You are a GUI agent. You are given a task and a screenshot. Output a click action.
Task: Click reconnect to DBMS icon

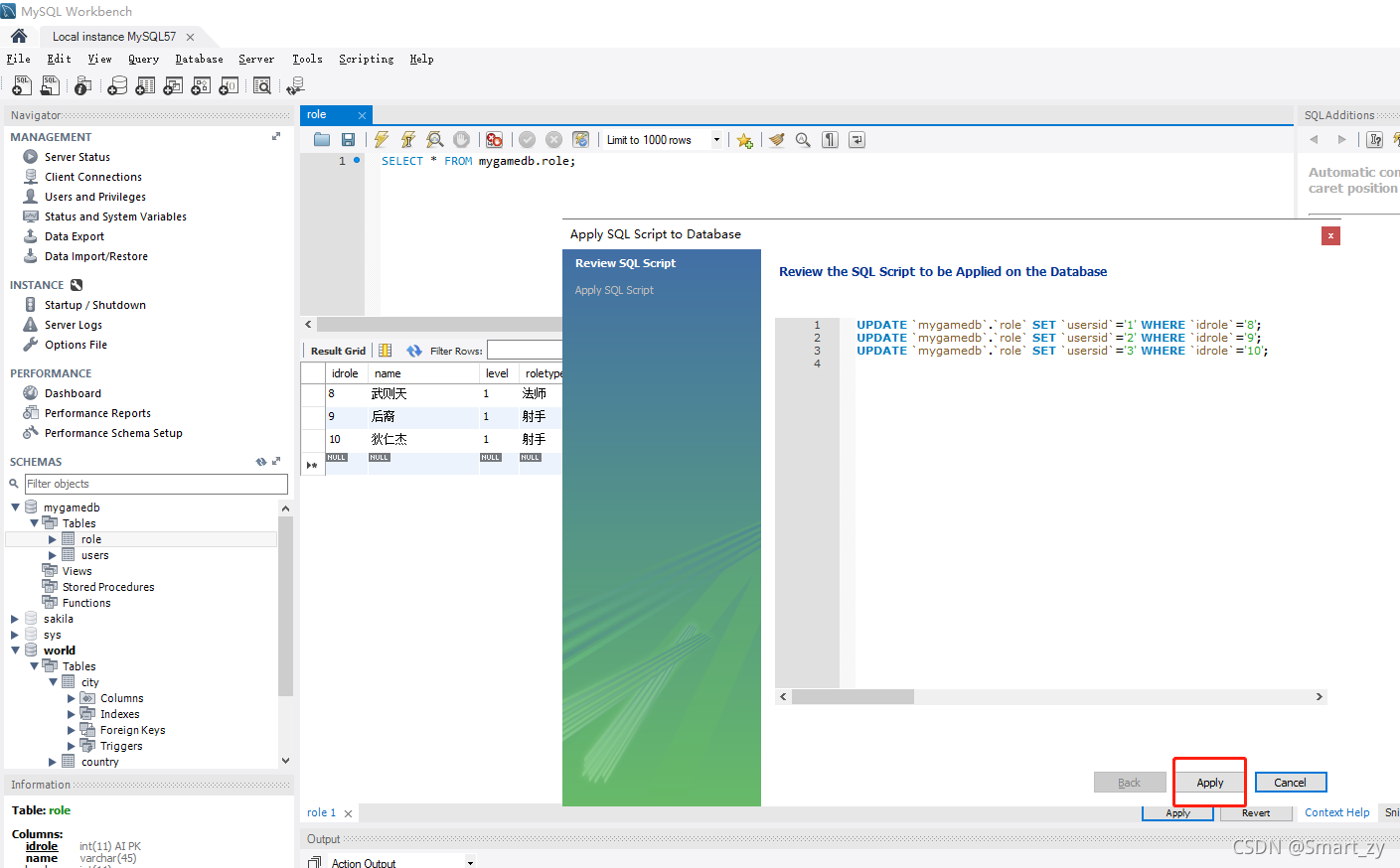coord(295,86)
